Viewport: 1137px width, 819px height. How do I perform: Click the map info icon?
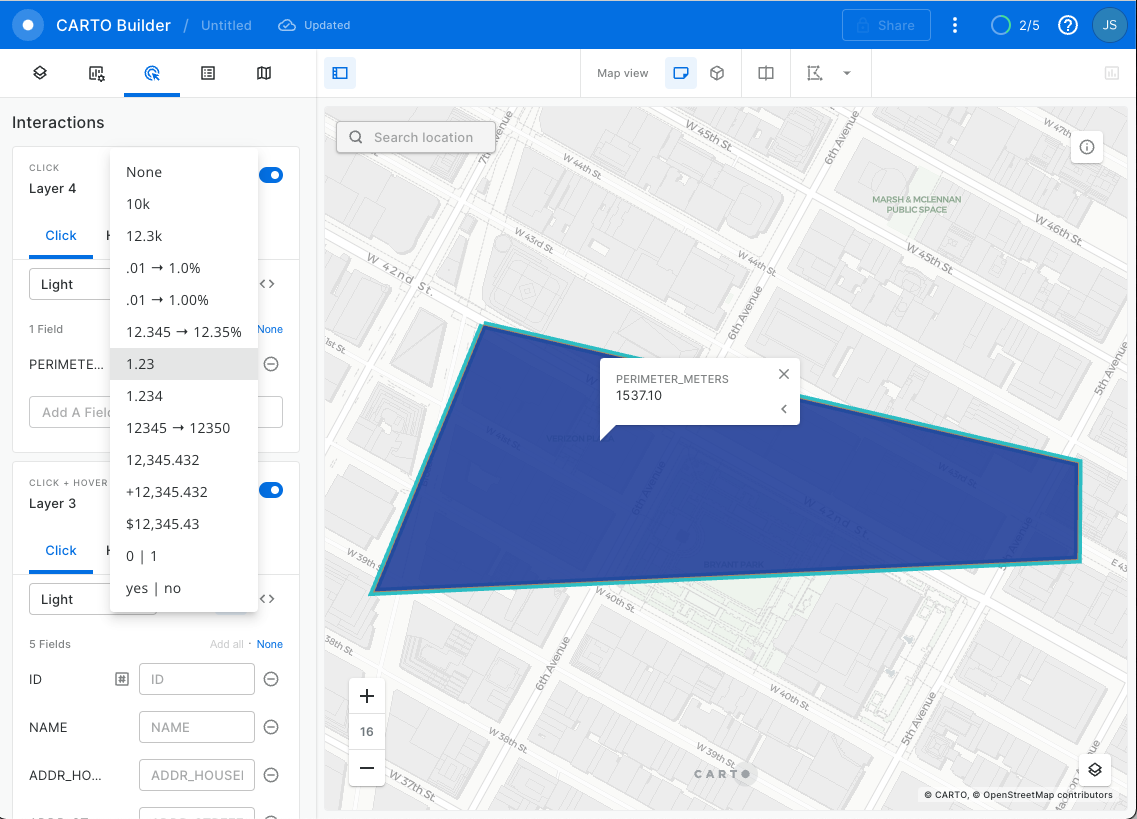[x=1087, y=147]
